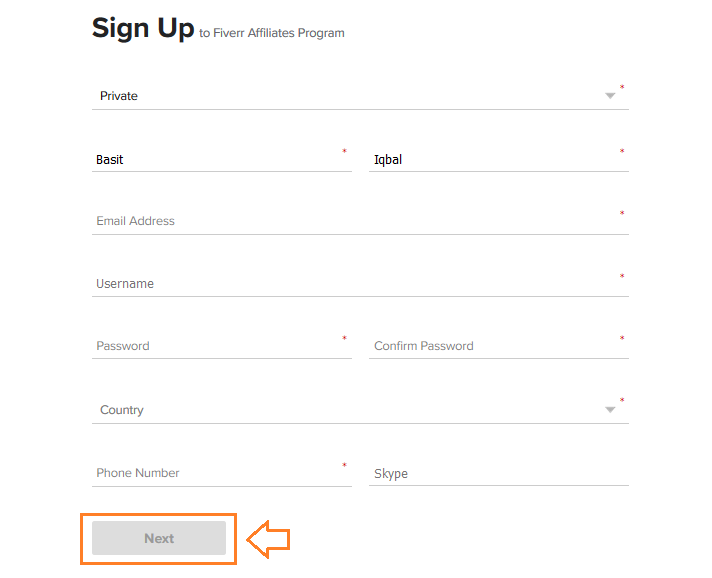Click the Sign Up heading
712x578 pixels.
click(143, 28)
